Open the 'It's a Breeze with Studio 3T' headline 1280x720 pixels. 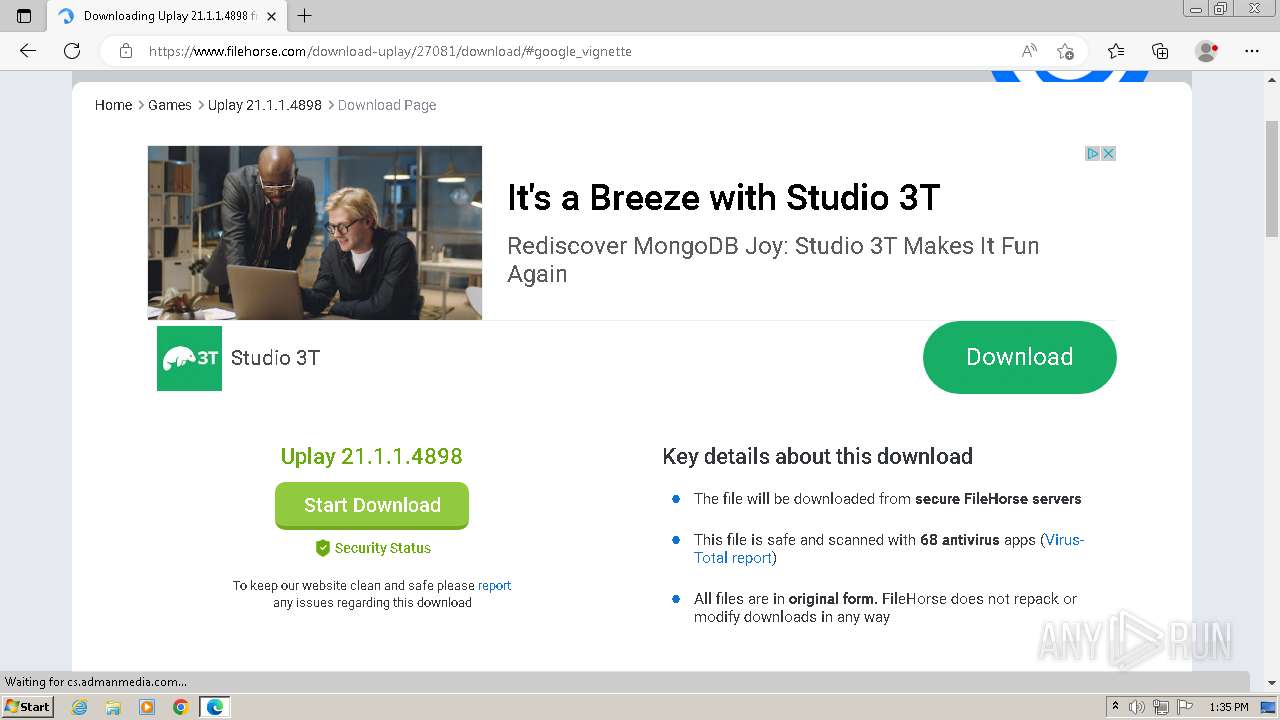click(724, 197)
